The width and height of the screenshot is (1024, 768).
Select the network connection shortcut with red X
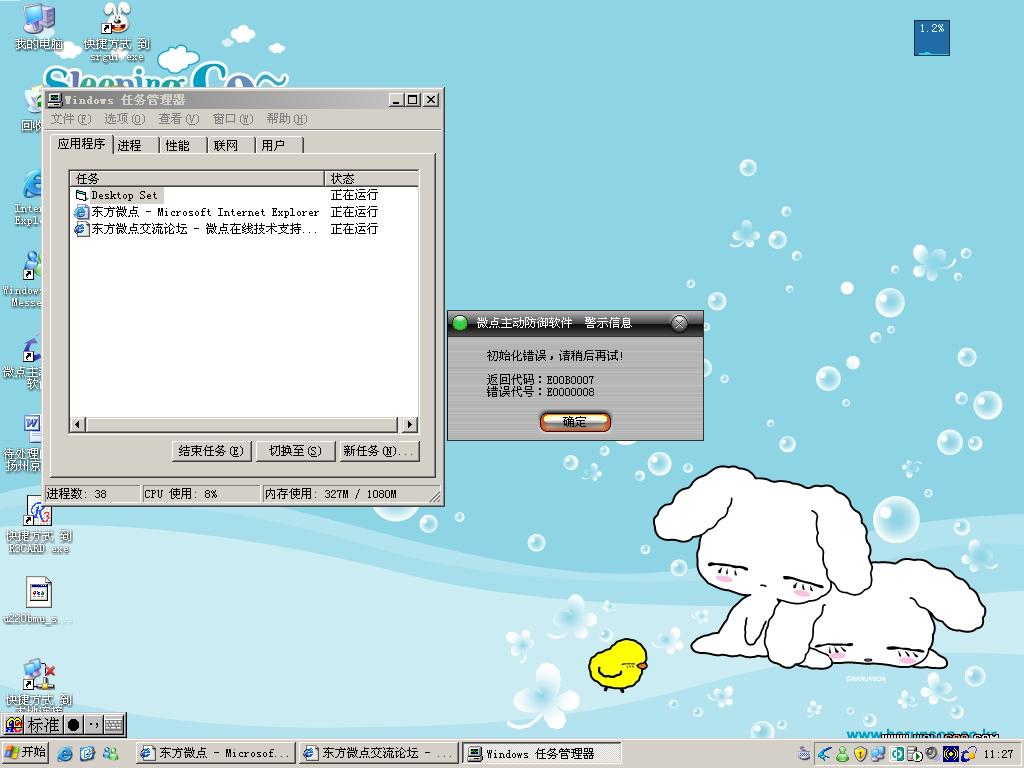(39, 684)
